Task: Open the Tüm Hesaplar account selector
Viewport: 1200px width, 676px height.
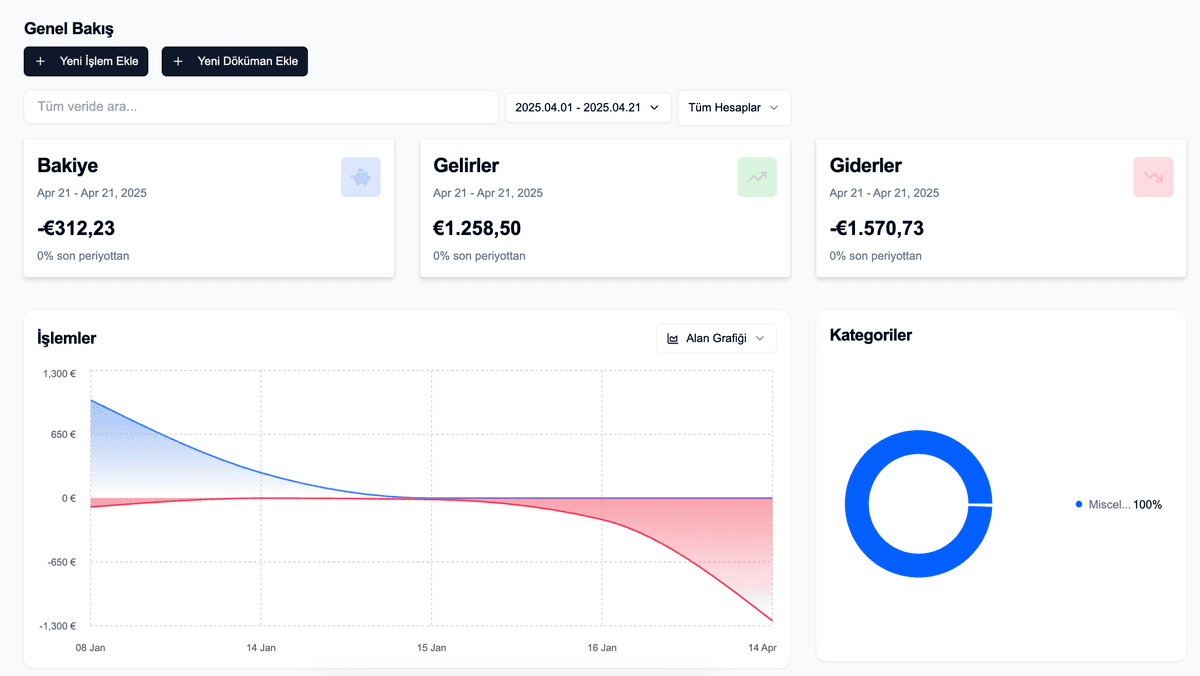Action: pyautogui.click(x=734, y=107)
